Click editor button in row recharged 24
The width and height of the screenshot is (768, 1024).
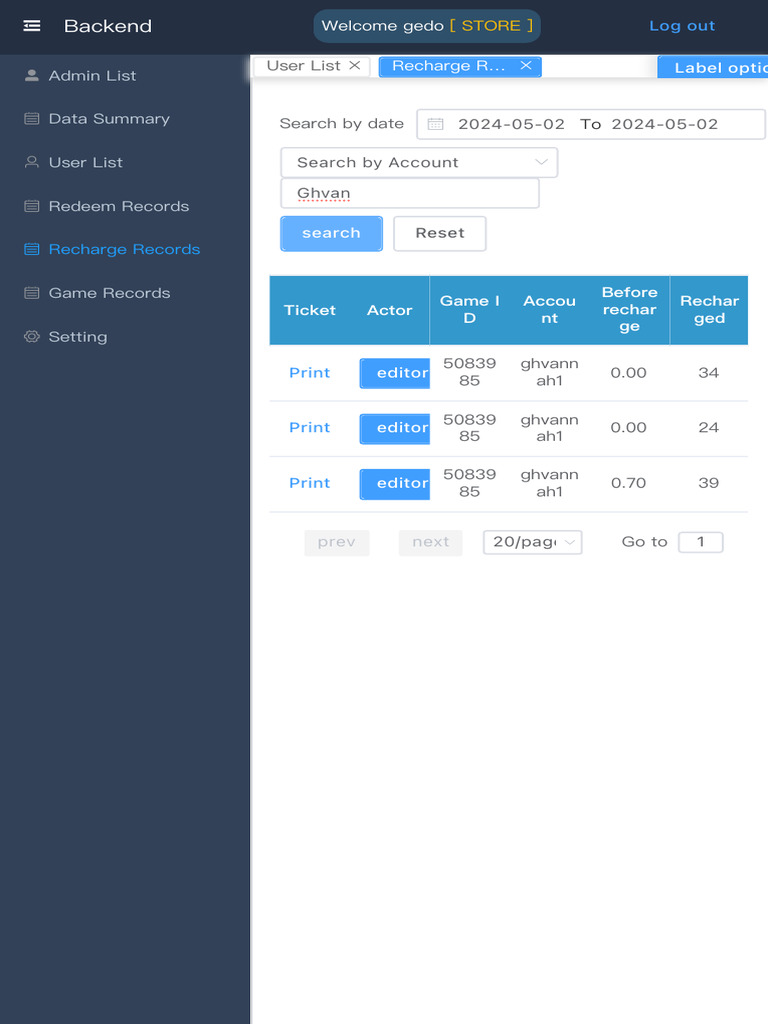pos(395,428)
